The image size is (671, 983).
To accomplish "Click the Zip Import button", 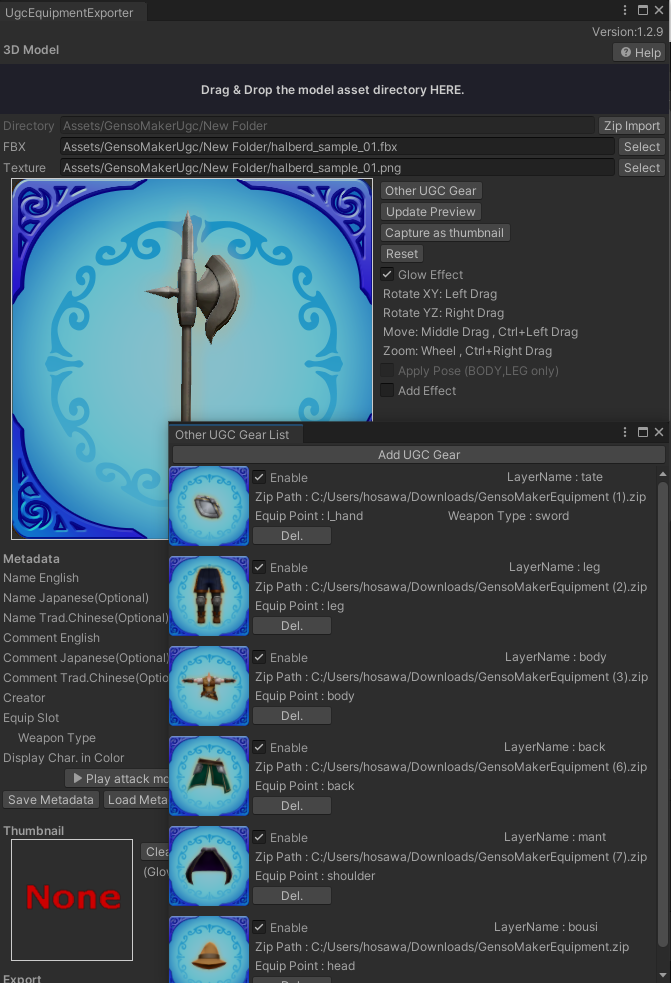I will point(631,126).
